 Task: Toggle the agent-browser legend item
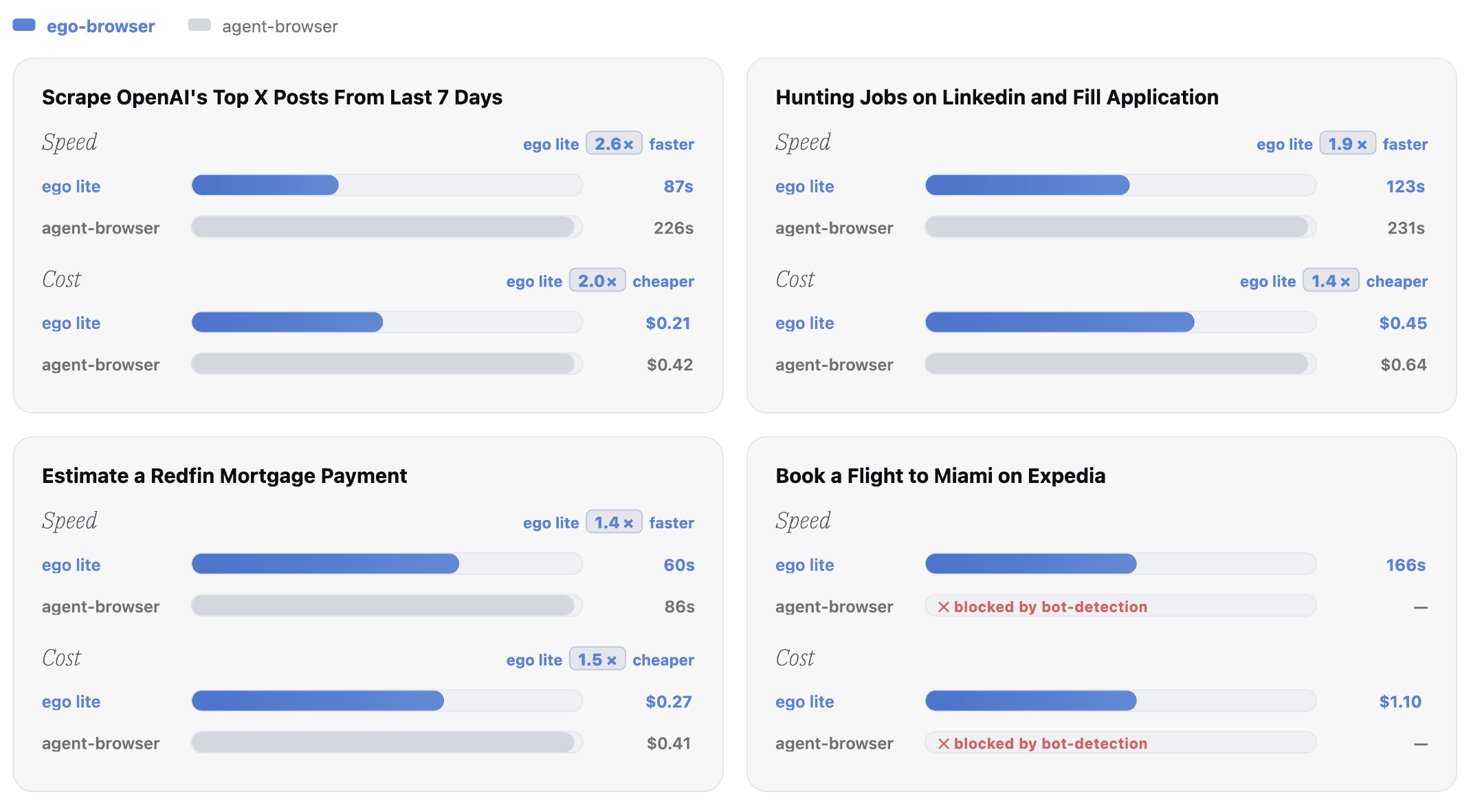263,26
